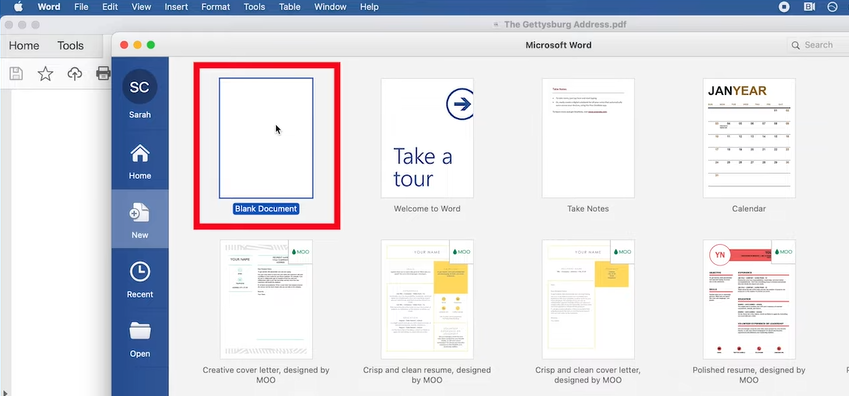Open the Format menu
849x396 pixels.
(216, 7)
